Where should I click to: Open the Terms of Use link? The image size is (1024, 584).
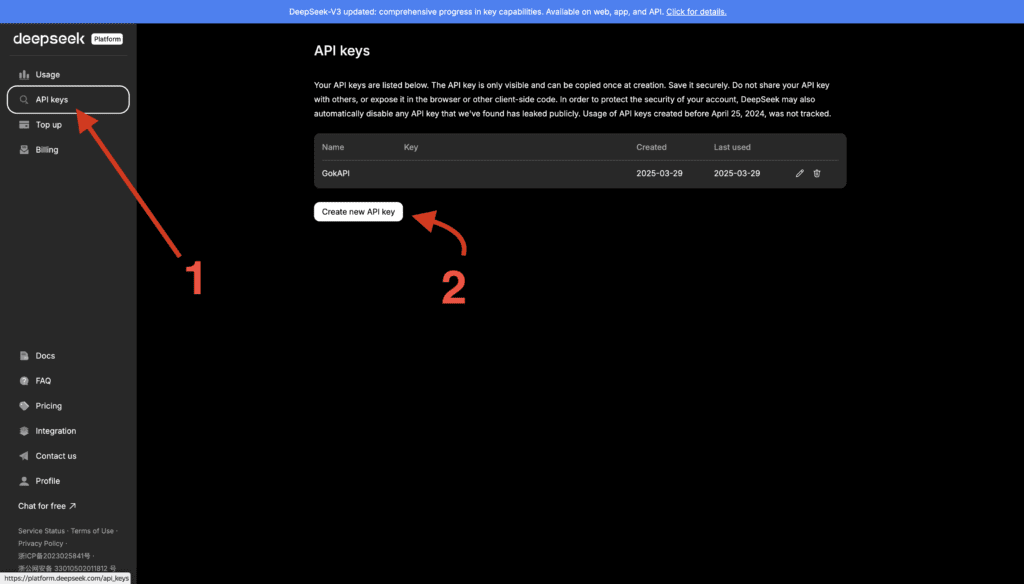[x=92, y=531]
